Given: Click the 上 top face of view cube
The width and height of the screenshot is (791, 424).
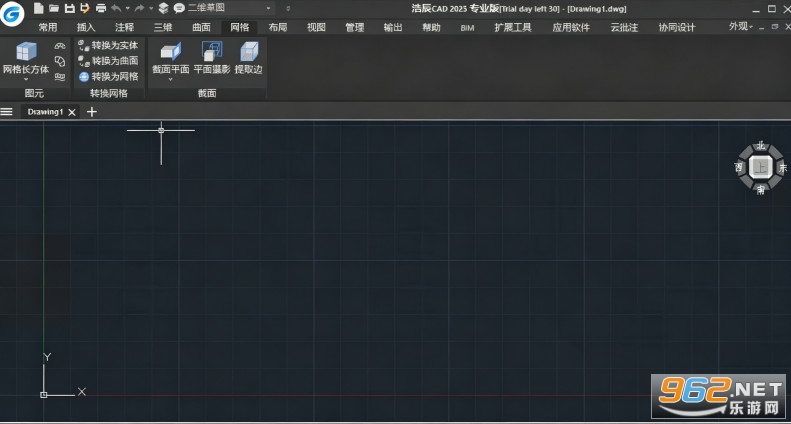Looking at the screenshot, I should [x=759, y=167].
